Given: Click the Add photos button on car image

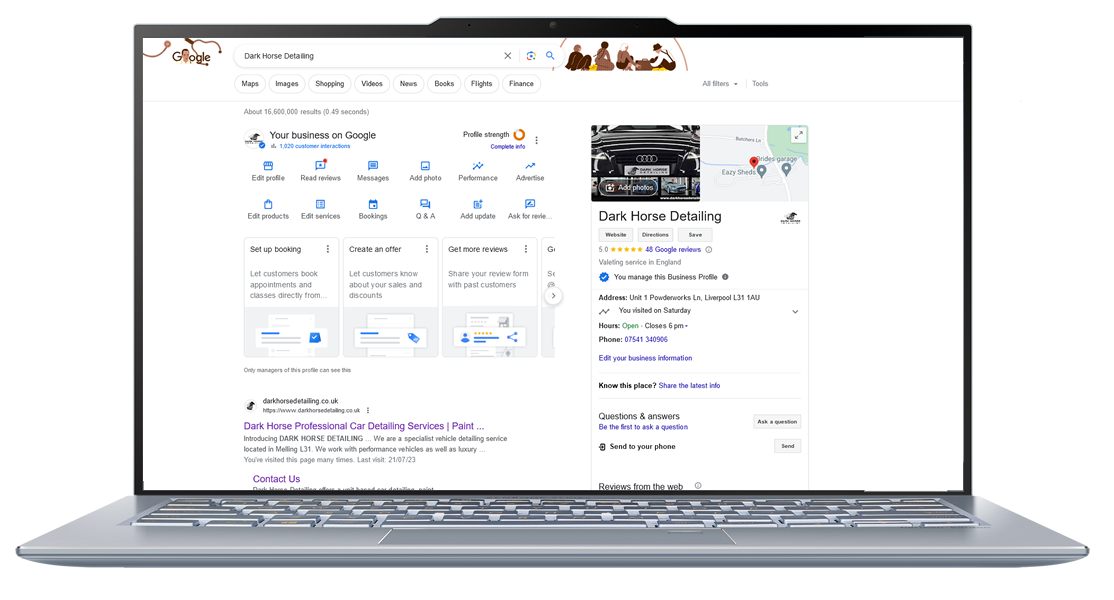Looking at the screenshot, I should click(x=629, y=187).
